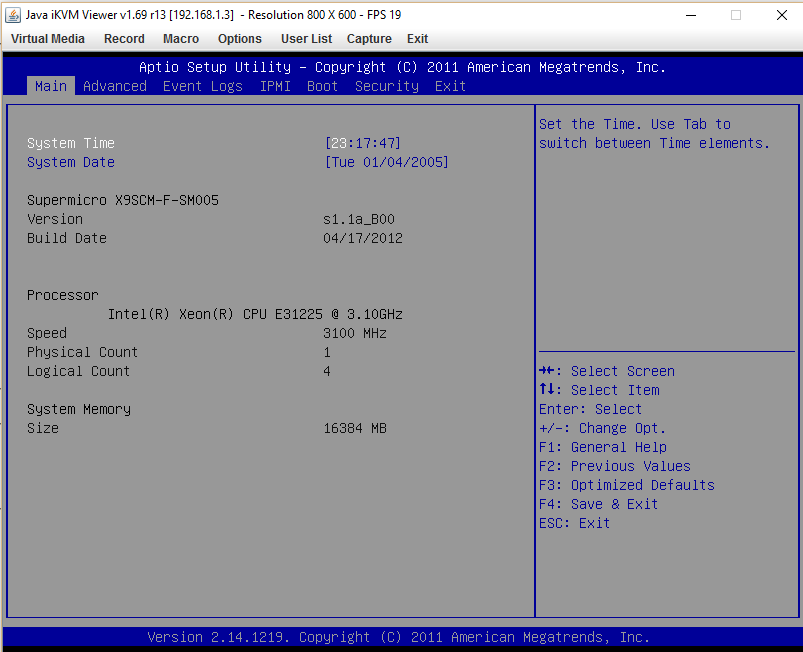Screen dimensions: 803x652
Task: Switch to the Event Logs tab
Action: click(x=203, y=86)
